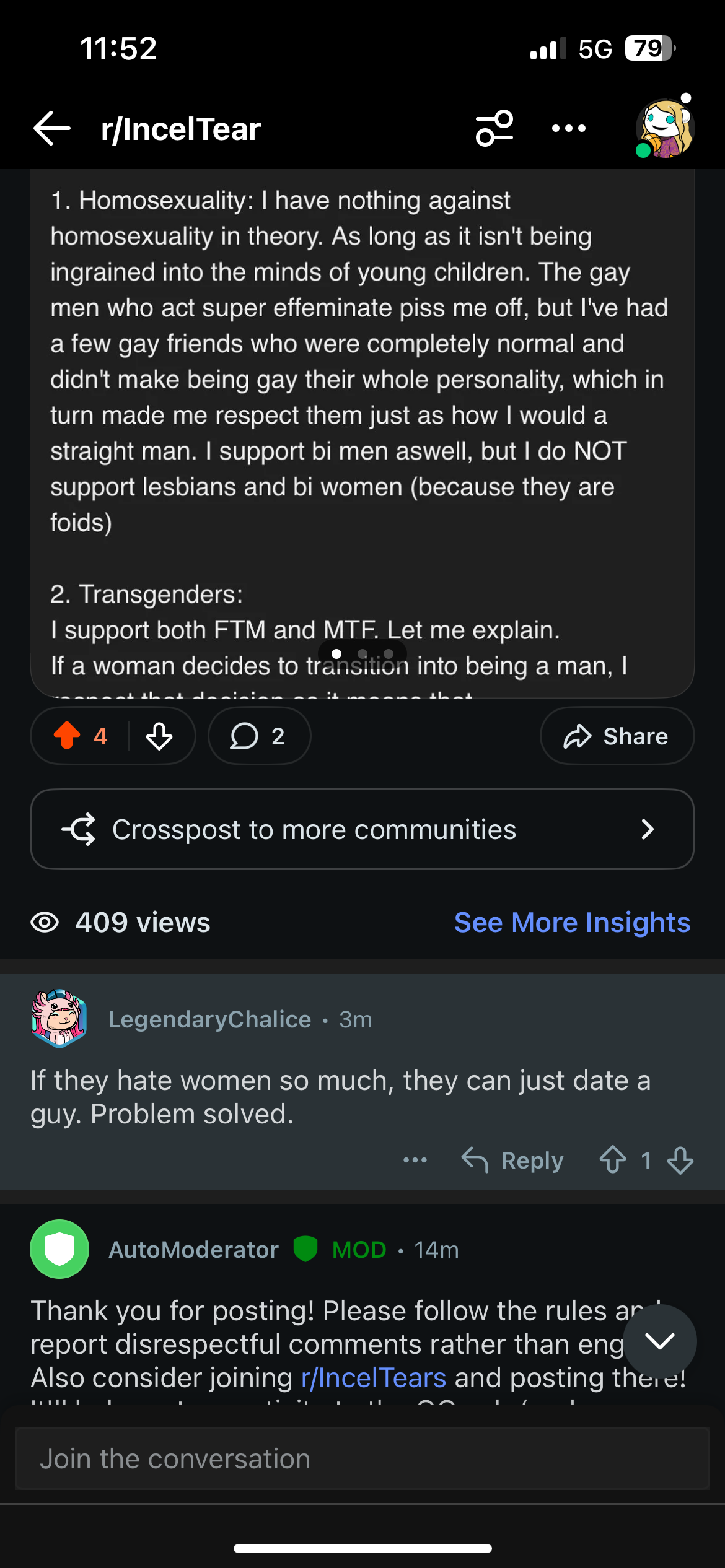Image resolution: width=725 pixels, height=1568 pixels.
Task: Open LegendaryChalice comment options menu
Action: click(x=415, y=1160)
